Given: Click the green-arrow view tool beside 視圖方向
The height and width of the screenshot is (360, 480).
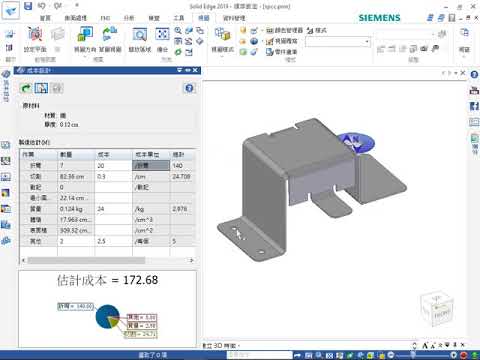Looking at the screenshot, I should [x=110, y=39].
